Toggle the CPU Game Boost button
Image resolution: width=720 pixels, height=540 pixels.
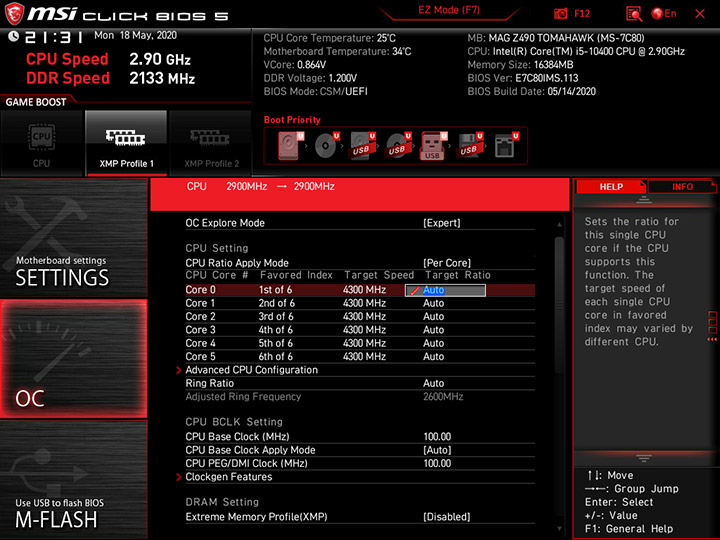point(41,143)
